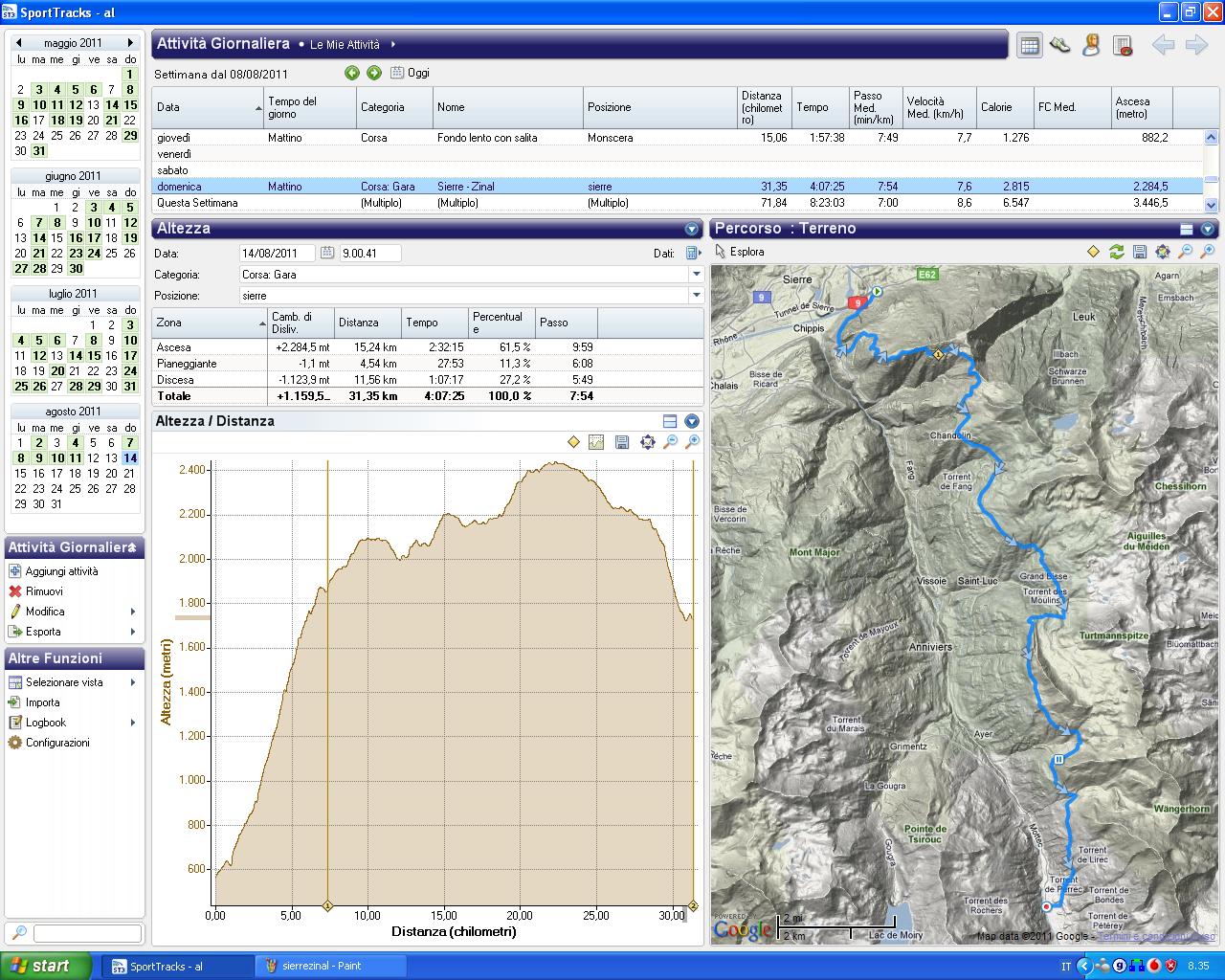1225x980 pixels.
Task: Open Percorso Terreno map type dropdown
Action: tap(1208, 229)
